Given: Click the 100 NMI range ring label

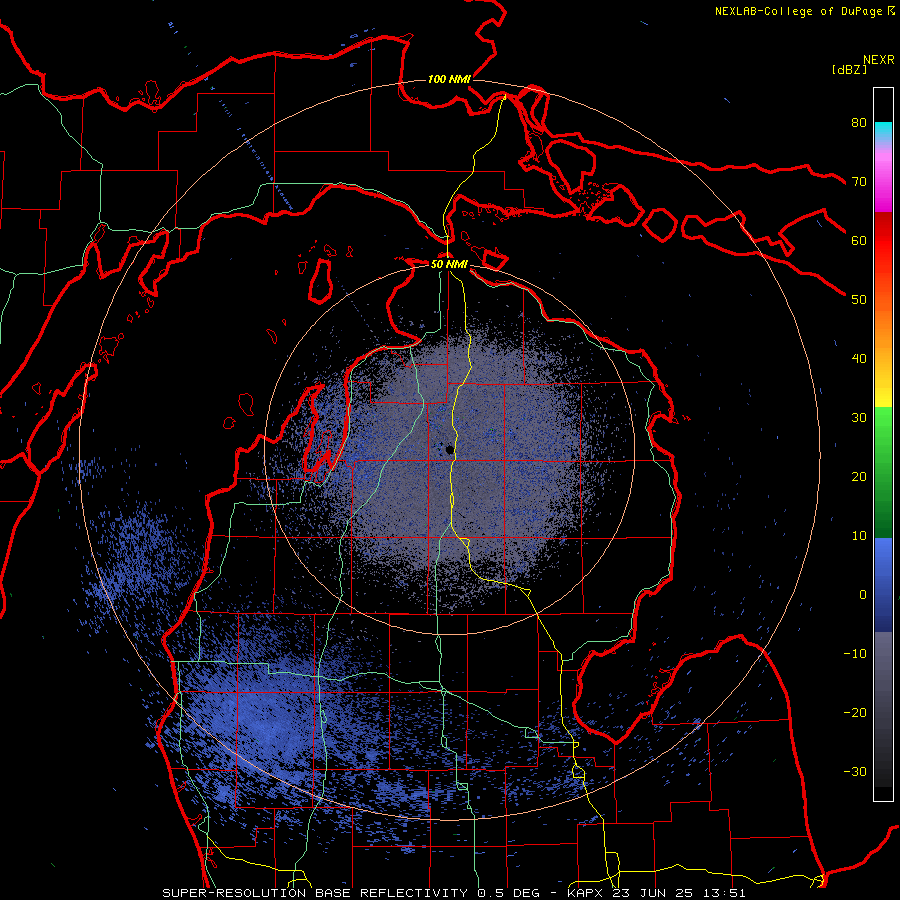Looking at the screenshot, I should pos(449,79).
